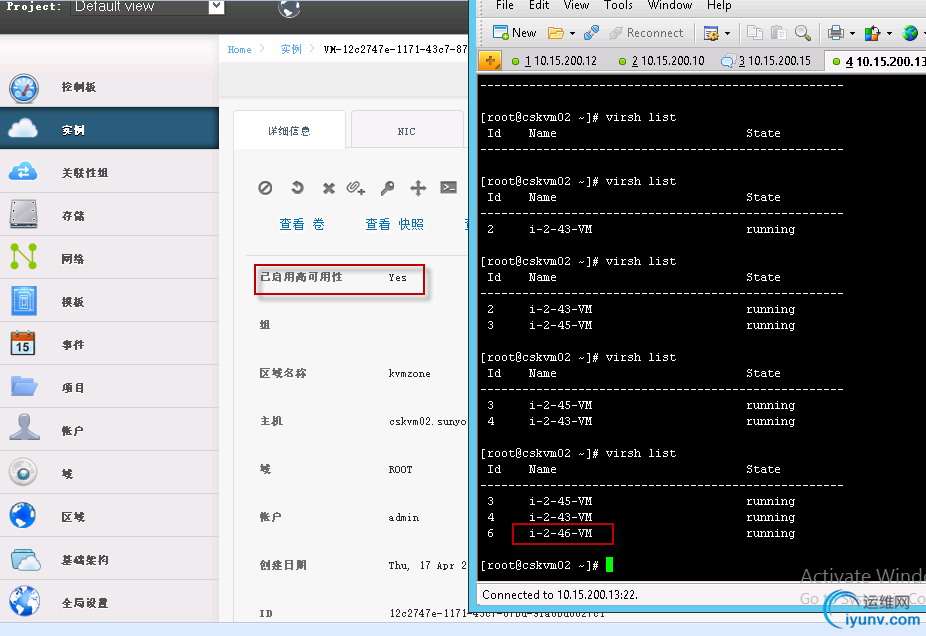Open the File menu in Xshell
This screenshot has width=926, height=636.
pos(504,5)
